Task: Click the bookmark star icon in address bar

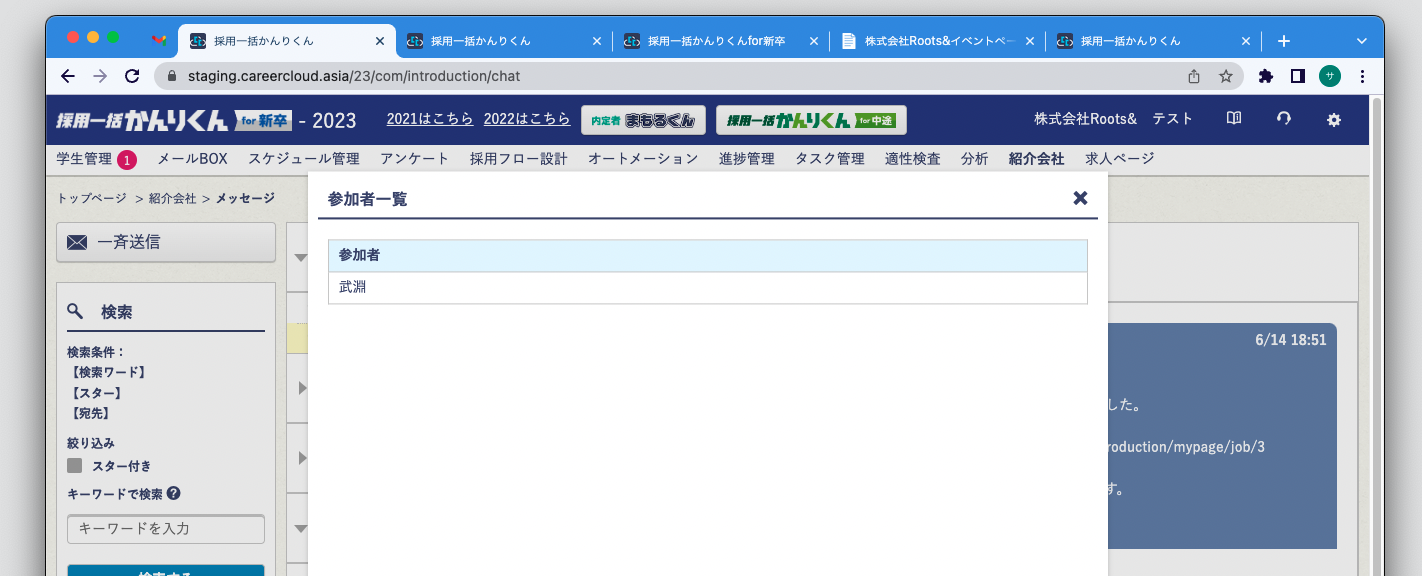Action: (x=1225, y=76)
